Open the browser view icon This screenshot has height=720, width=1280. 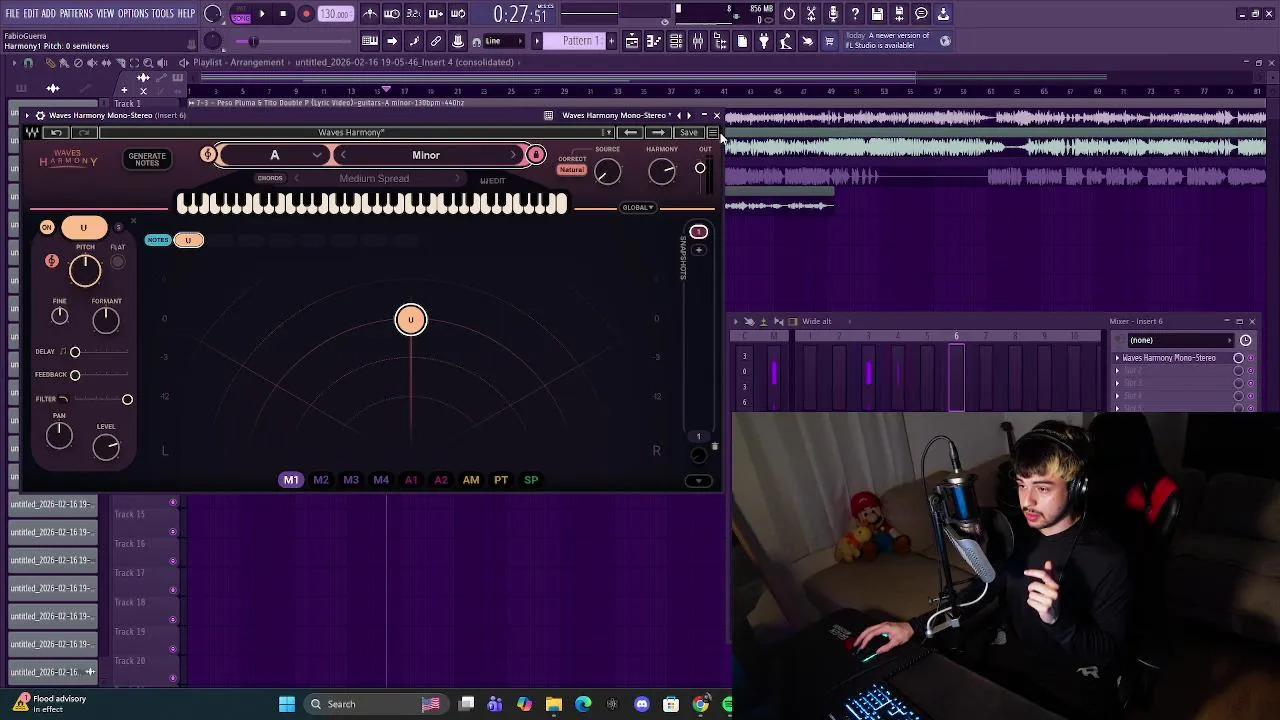tap(720, 41)
